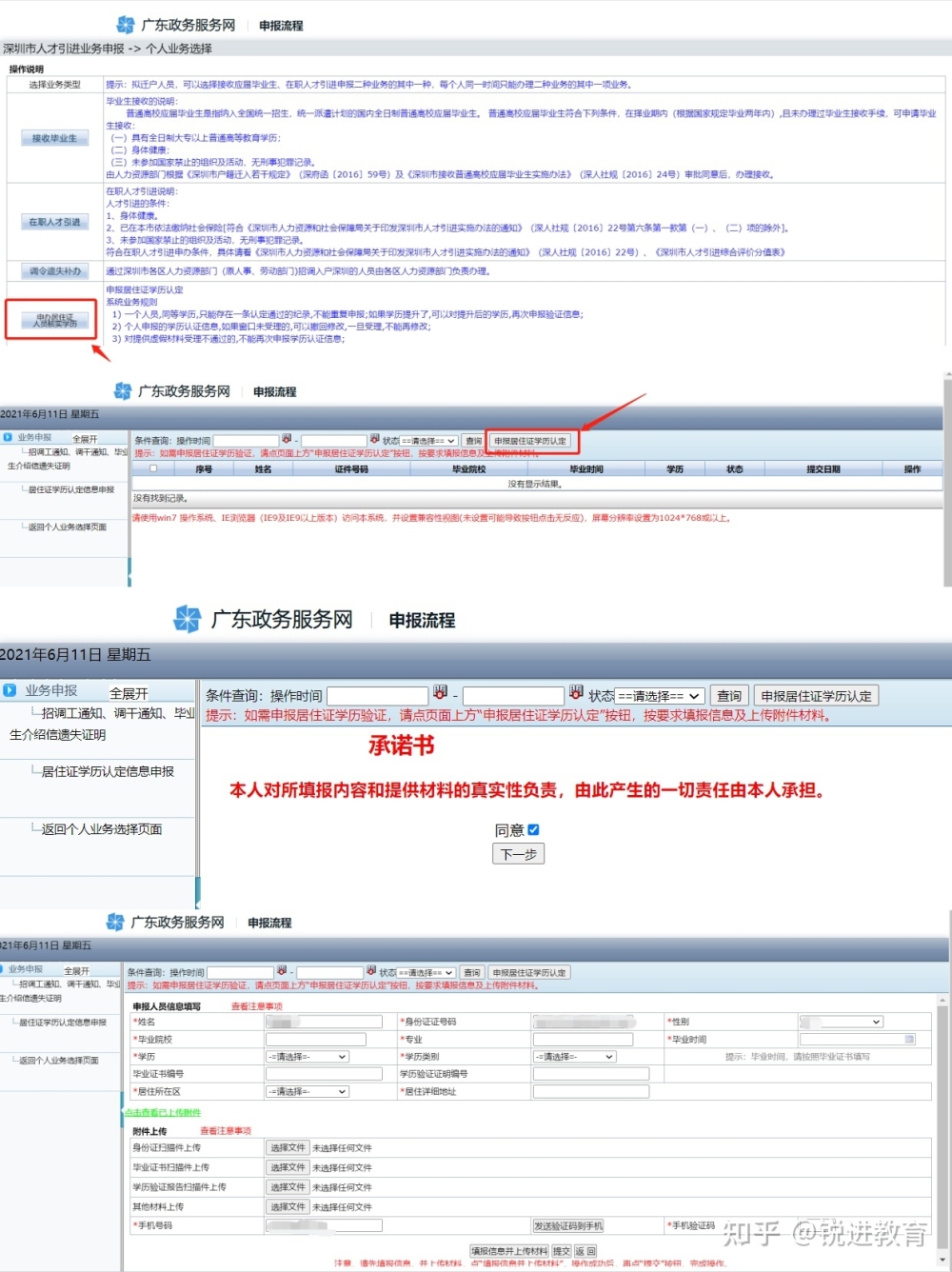Viewport: 952px width, 1272px height.
Task: Focus the 毕业证书编号 input field
Action: [x=324, y=1074]
